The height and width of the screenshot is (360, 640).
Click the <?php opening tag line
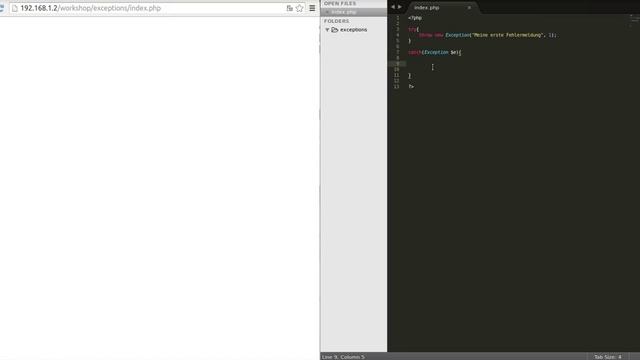click(x=415, y=18)
